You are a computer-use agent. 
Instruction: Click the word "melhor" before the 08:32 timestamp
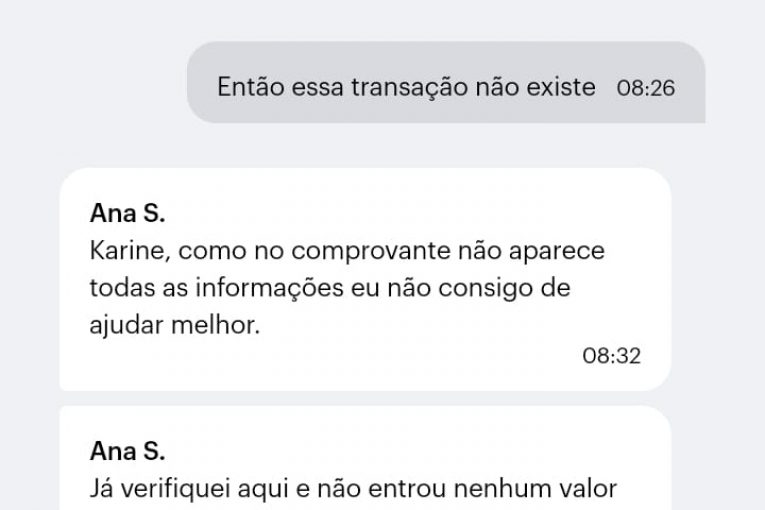216,326
